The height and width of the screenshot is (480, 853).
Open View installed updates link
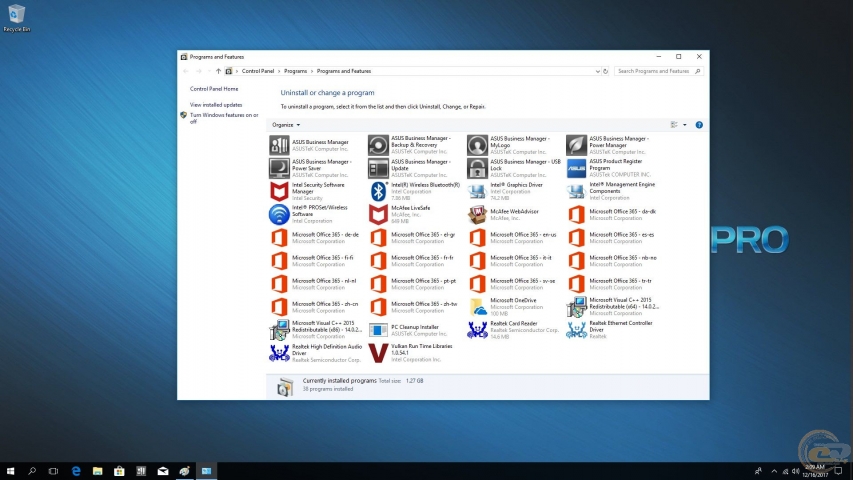pos(216,105)
